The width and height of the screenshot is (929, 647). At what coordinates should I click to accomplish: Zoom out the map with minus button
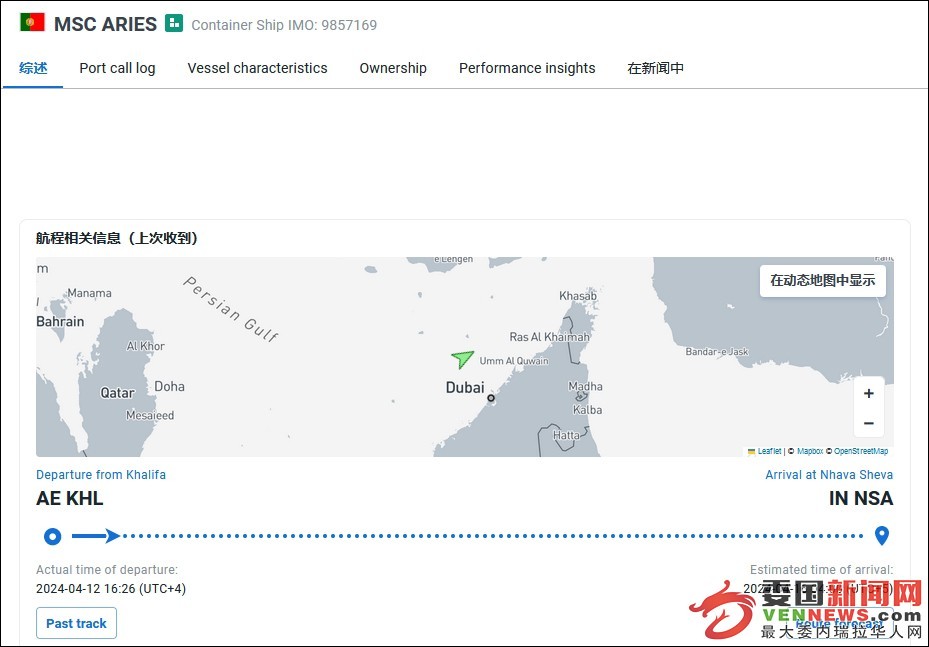869,423
